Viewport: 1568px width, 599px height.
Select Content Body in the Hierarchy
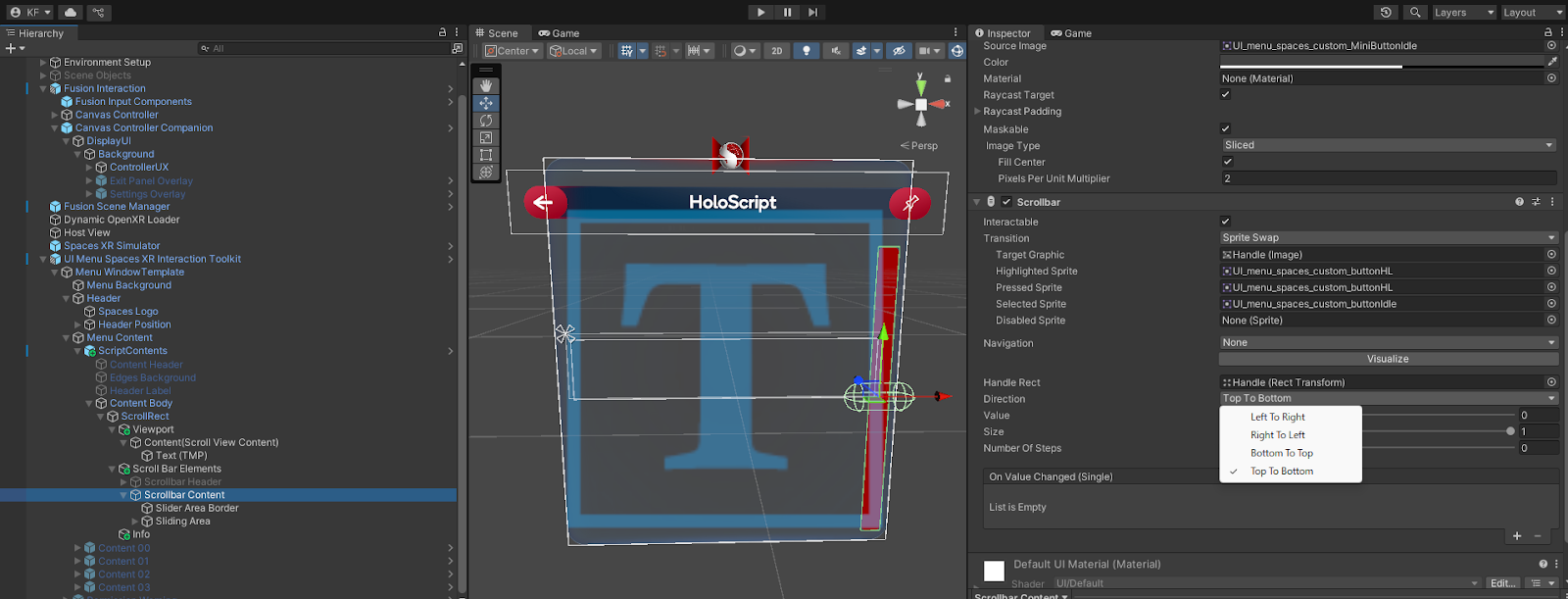(x=140, y=403)
